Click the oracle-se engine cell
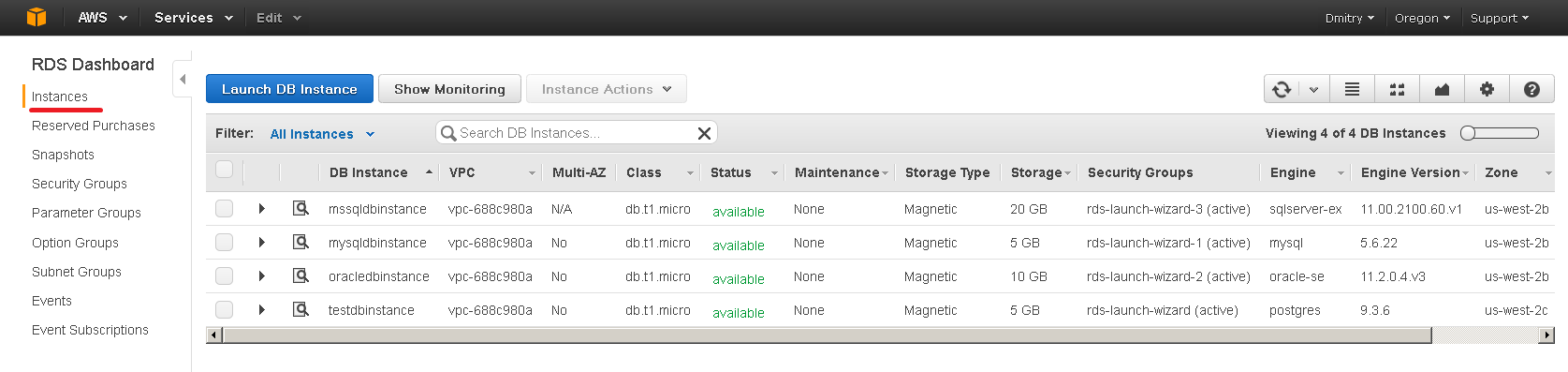 point(1297,276)
